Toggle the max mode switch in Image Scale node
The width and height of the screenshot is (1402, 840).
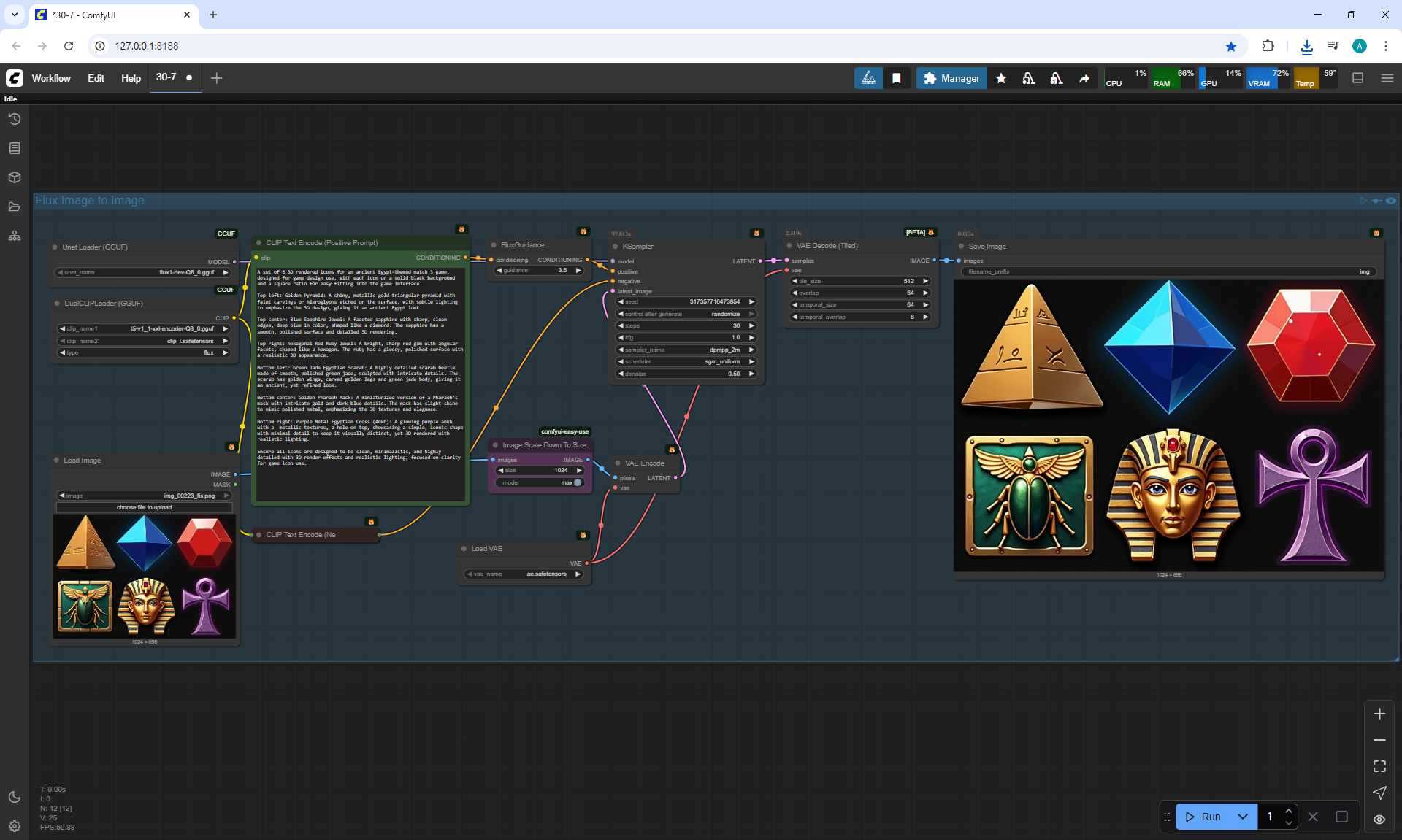577,482
